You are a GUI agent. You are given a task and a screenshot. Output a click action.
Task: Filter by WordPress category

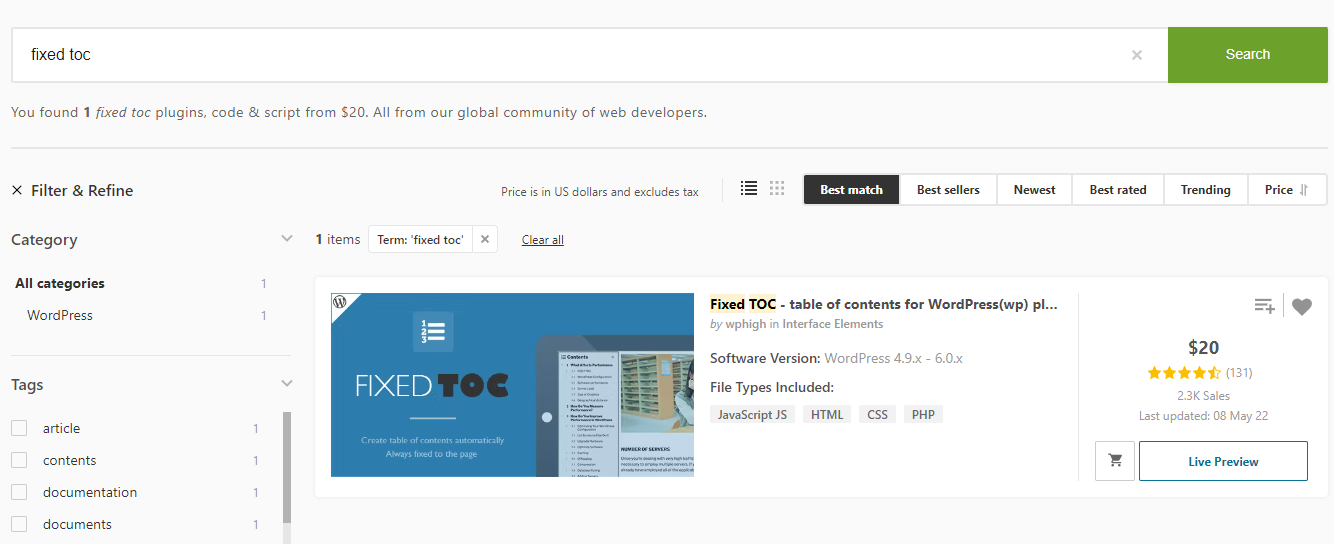click(x=60, y=315)
